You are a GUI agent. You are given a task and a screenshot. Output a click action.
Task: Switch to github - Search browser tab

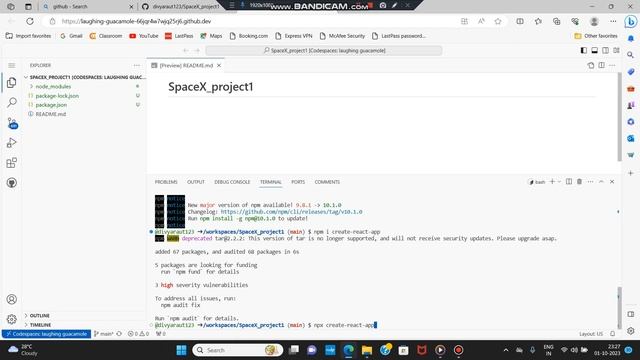88,7
